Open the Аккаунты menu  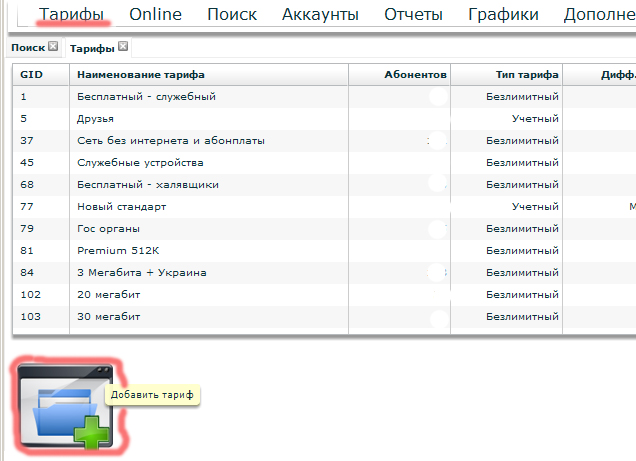(x=321, y=15)
